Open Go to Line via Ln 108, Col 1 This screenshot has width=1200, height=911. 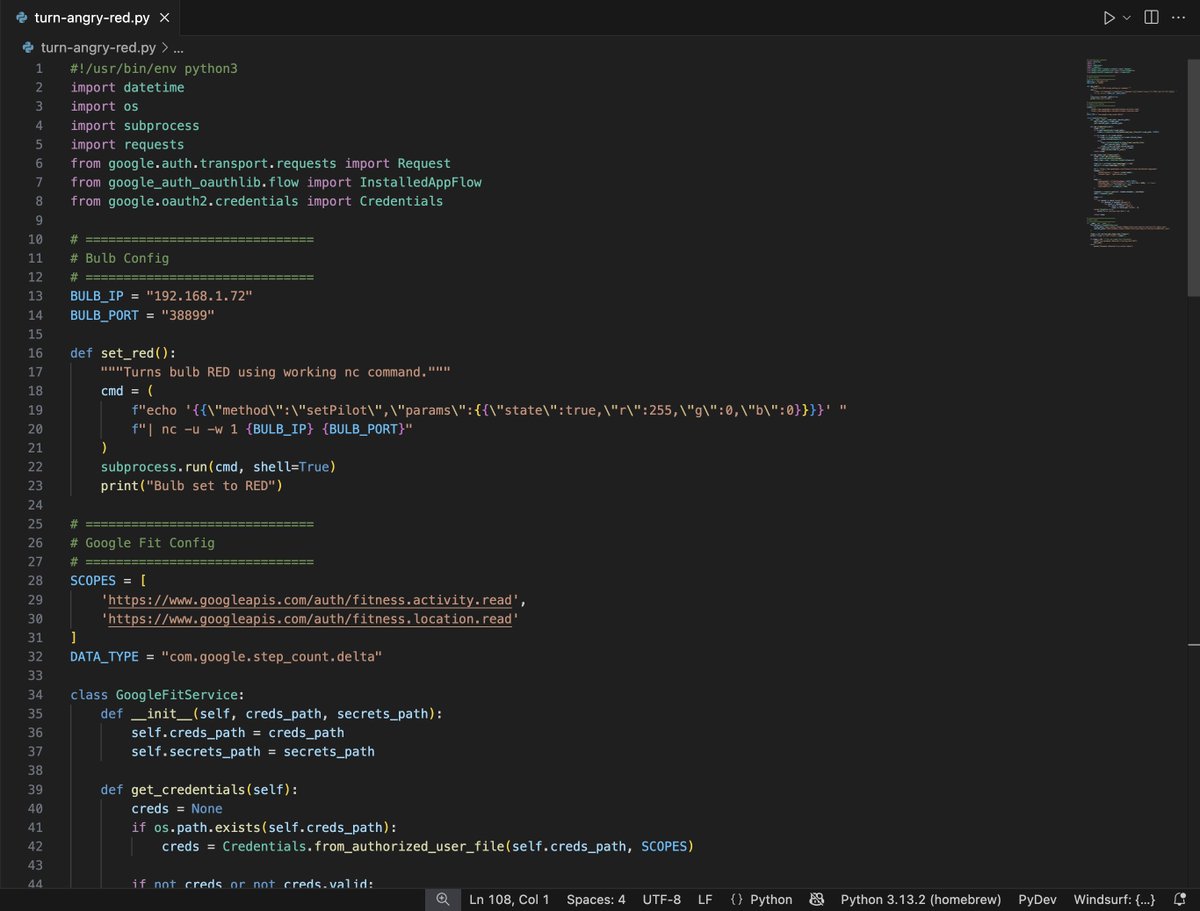tap(509, 899)
